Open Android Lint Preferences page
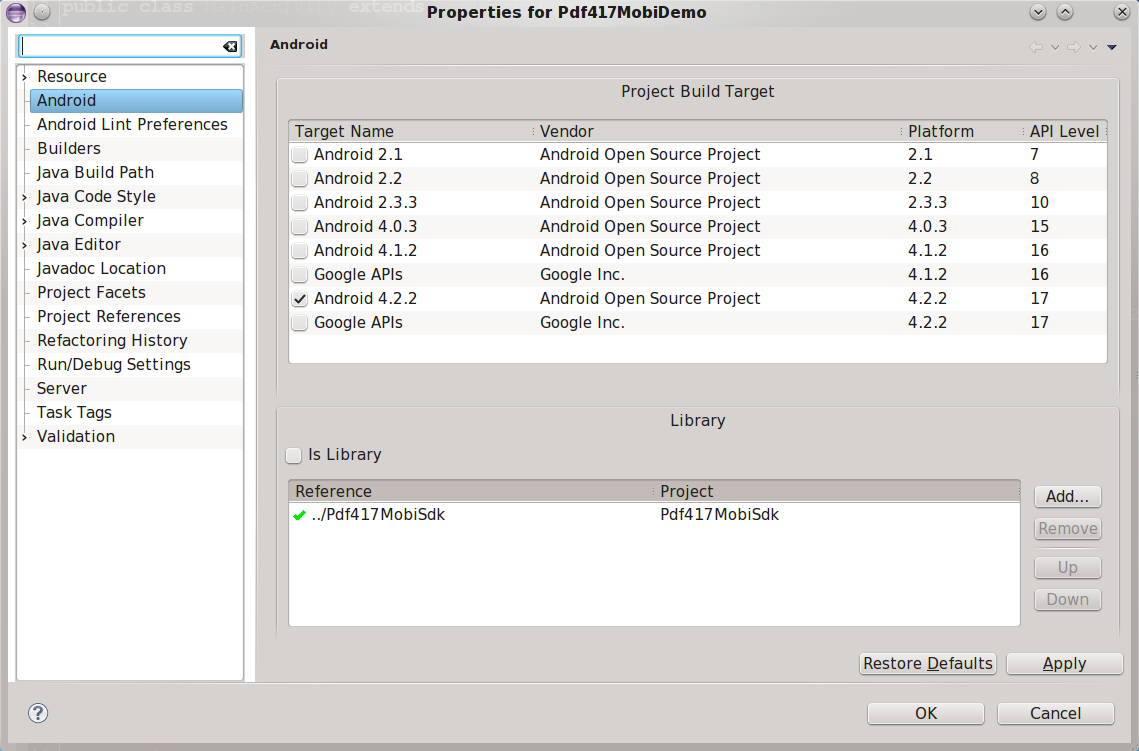This screenshot has width=1139, height=751. [x=132, y=124]
